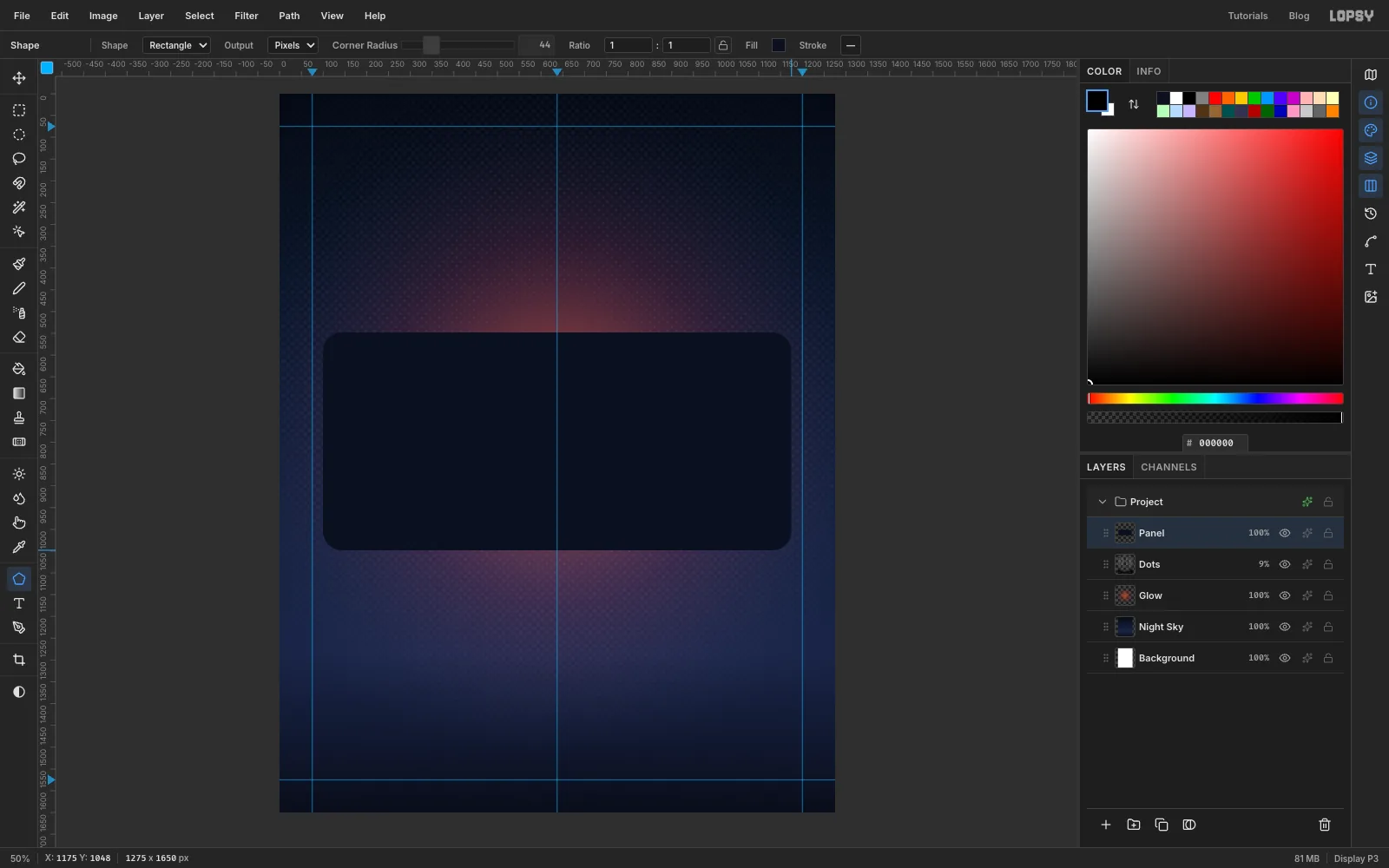Open the Pixels output dropdown
The height and width of the screenshot is (868, 1389).
[x=293, y=45]
